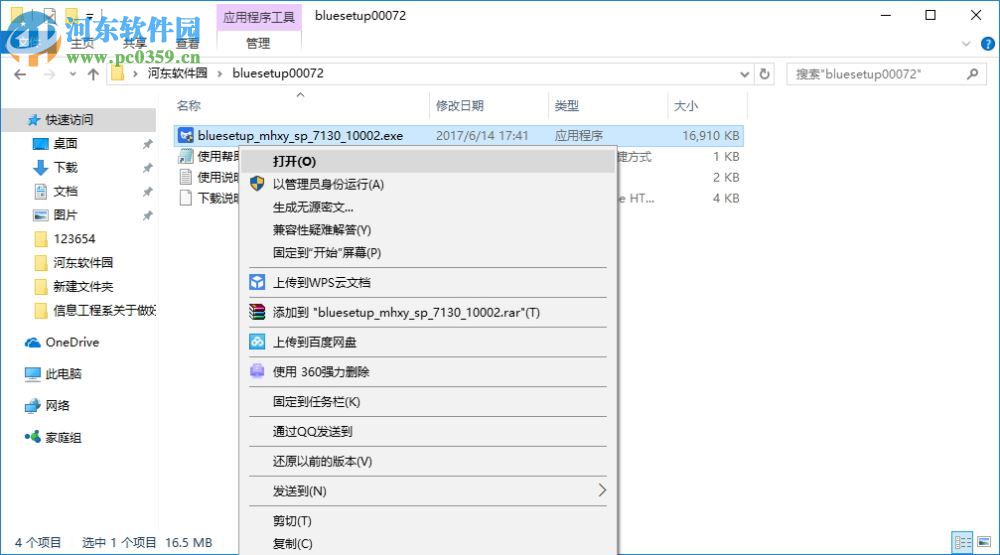Click file size 16,910 KB cell
The width and height of the screenshot is (1000, 555).
(710, 135)
